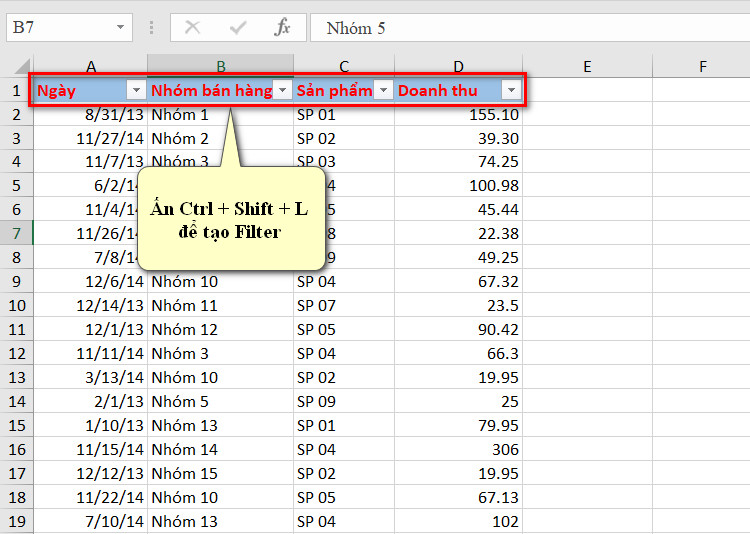Click the Ngày header cell
750x534 pixels.
pyautogui.click(x=90, y=90)
